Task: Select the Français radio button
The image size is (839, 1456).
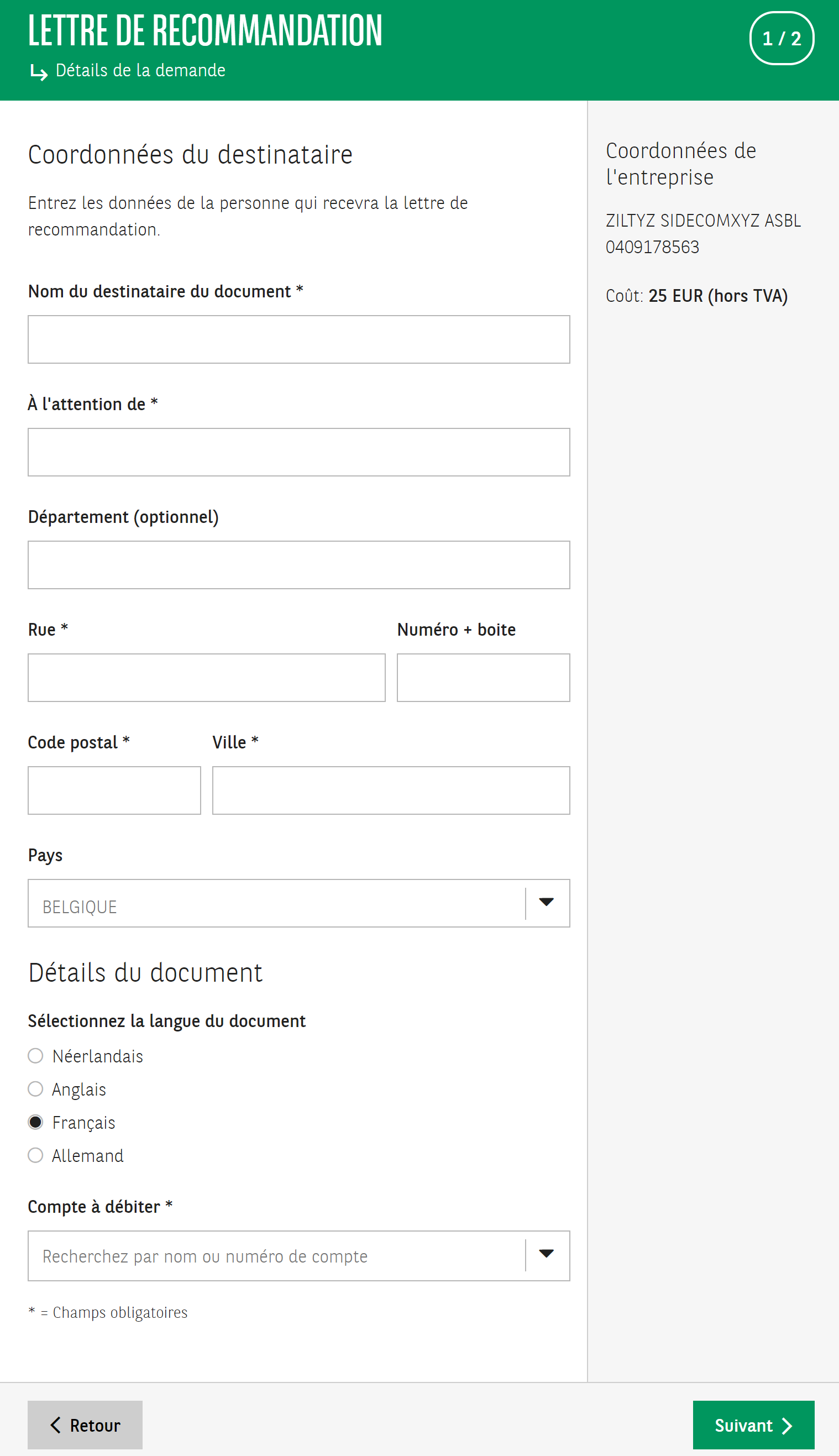Action: click(36, 1122)
